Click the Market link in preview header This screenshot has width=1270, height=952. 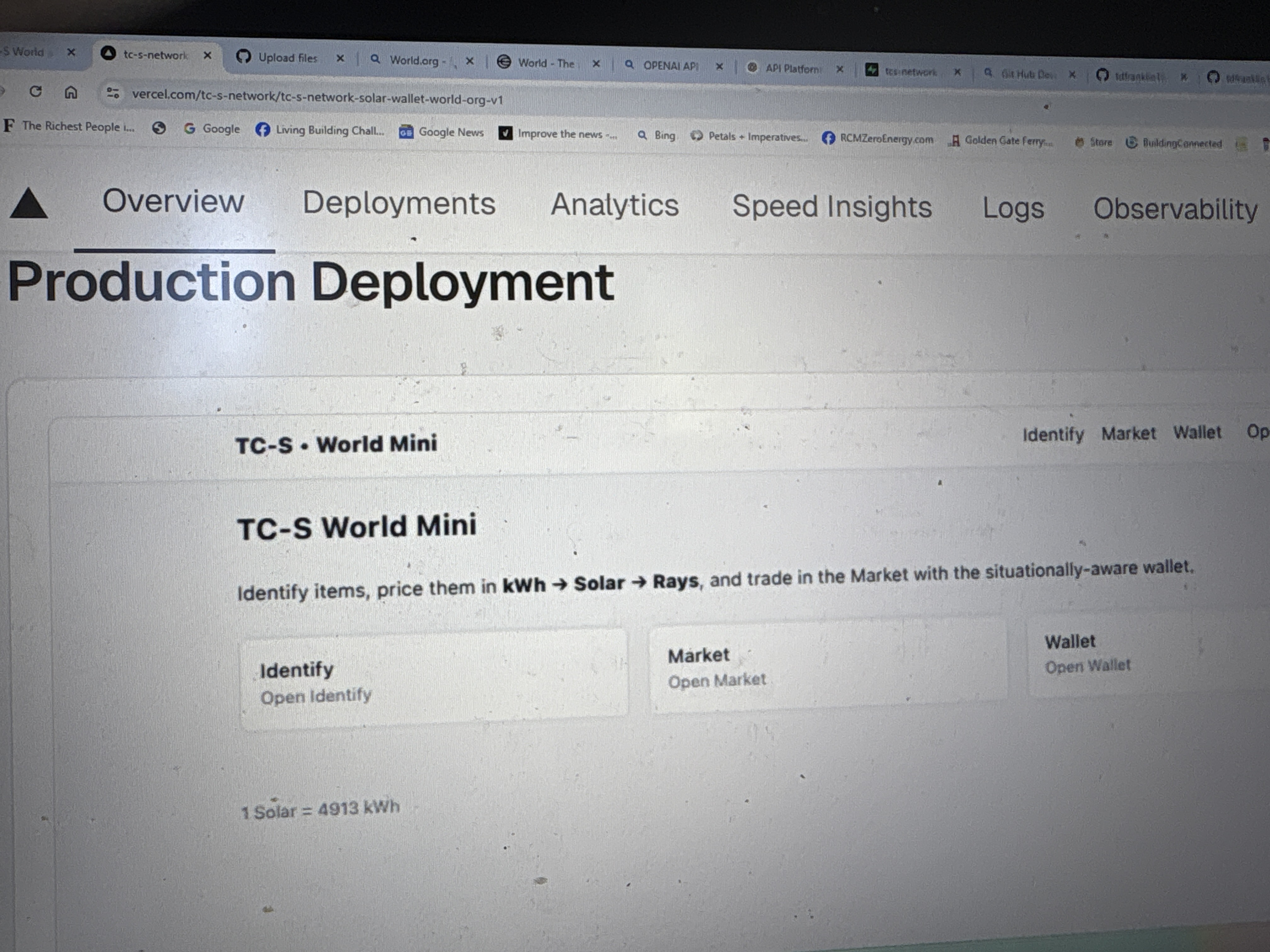[x=1128, y=434]
